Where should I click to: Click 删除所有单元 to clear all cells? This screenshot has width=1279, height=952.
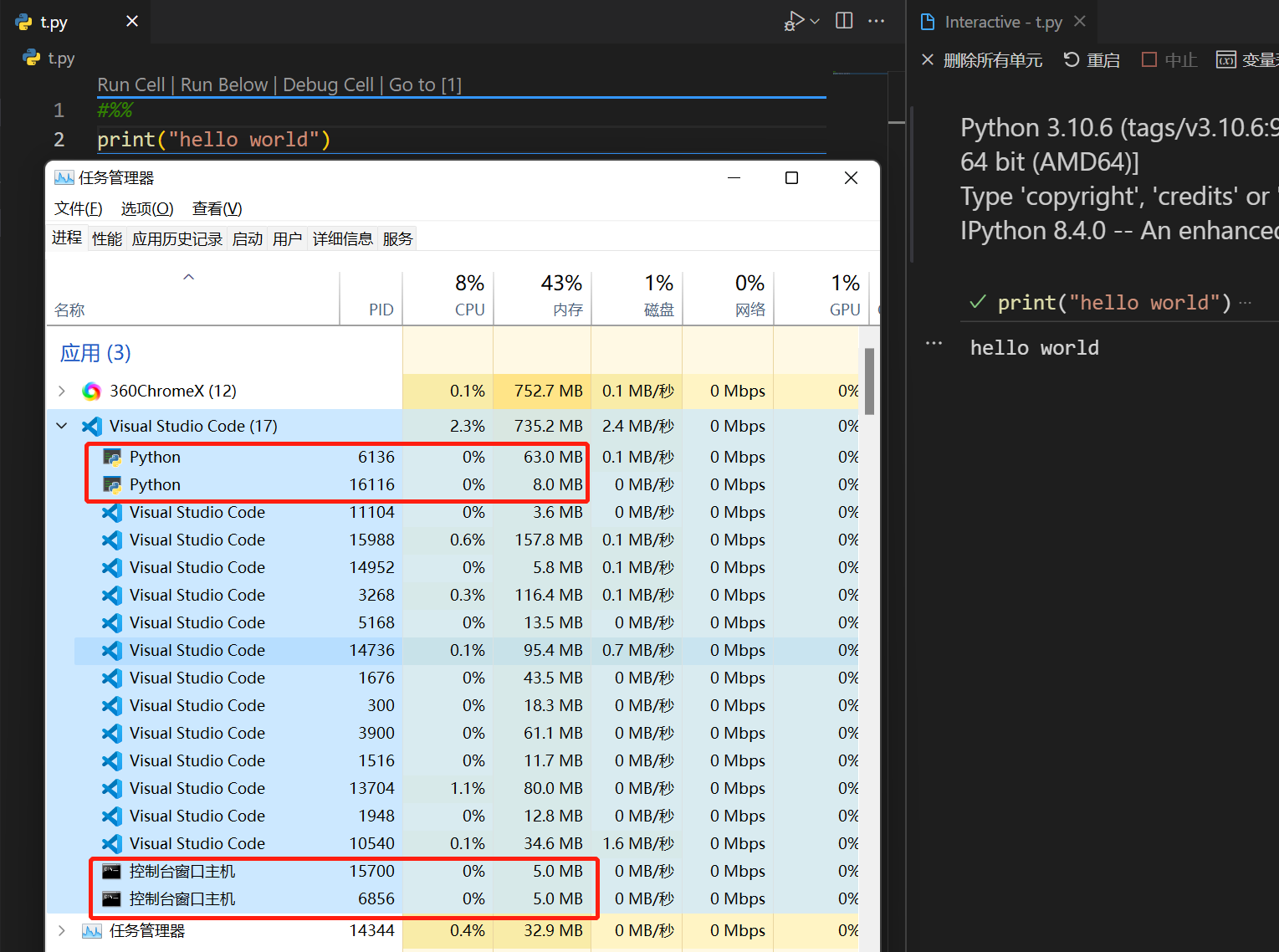992,59
